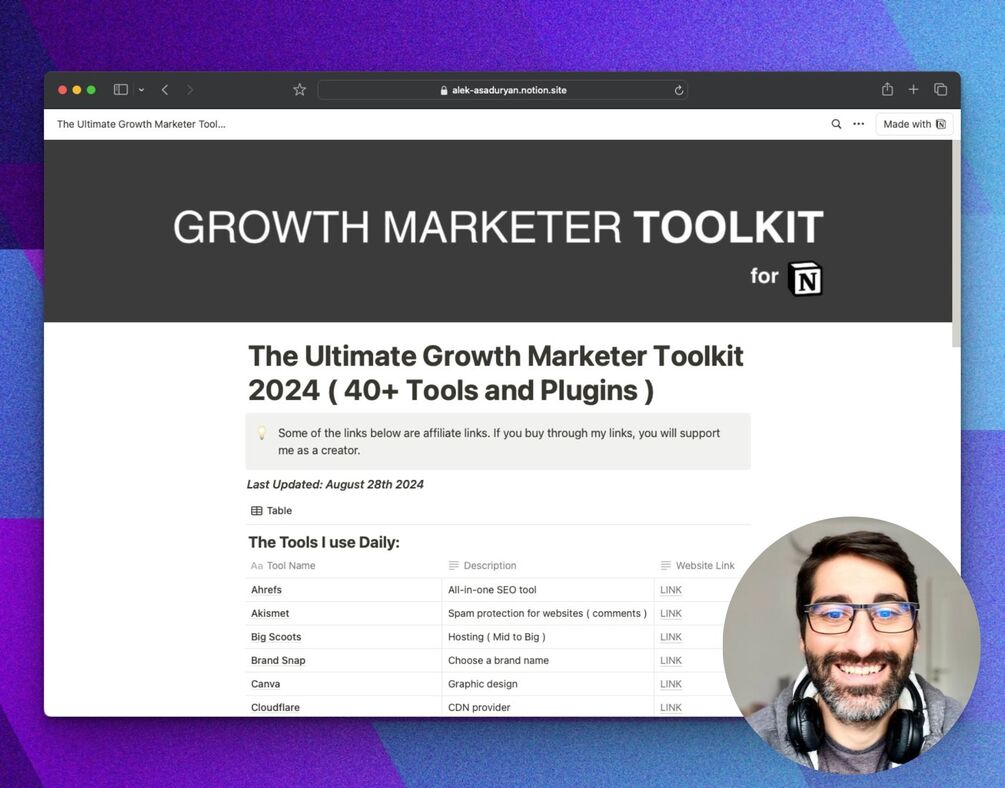The height and width of the screenshot is (788, 1005).
Task: Click the Last Updated: August 28th 2024 text
Action: 335,485
